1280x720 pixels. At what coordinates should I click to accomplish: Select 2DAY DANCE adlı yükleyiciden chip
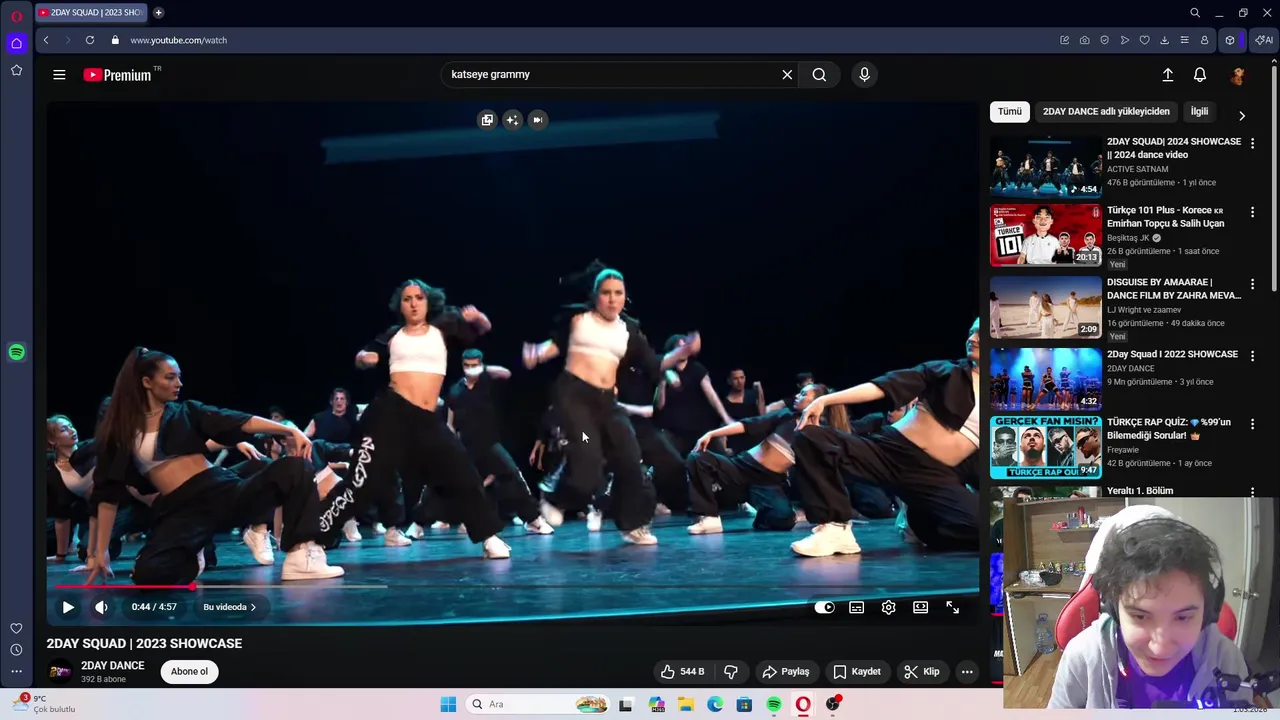1106,112
